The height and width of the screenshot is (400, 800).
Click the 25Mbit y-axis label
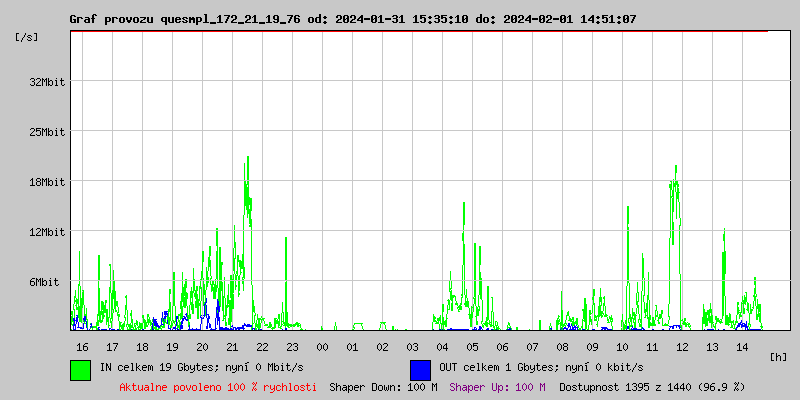(46, 132)
